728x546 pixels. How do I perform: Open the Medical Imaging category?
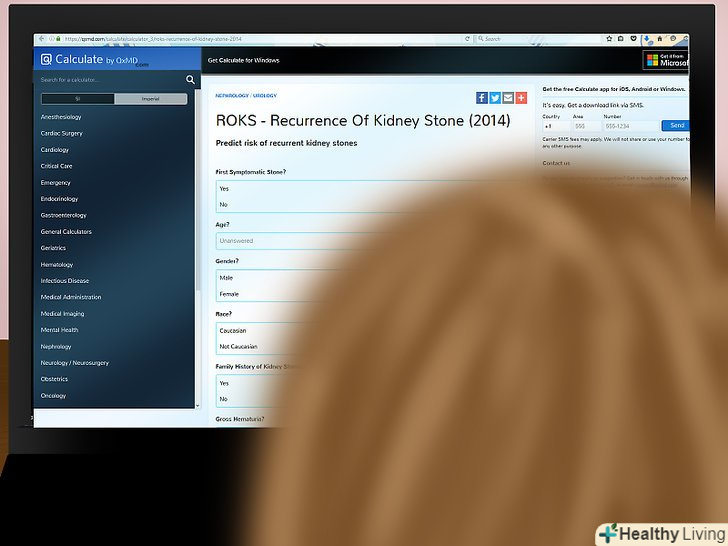(x=62, y=313)
